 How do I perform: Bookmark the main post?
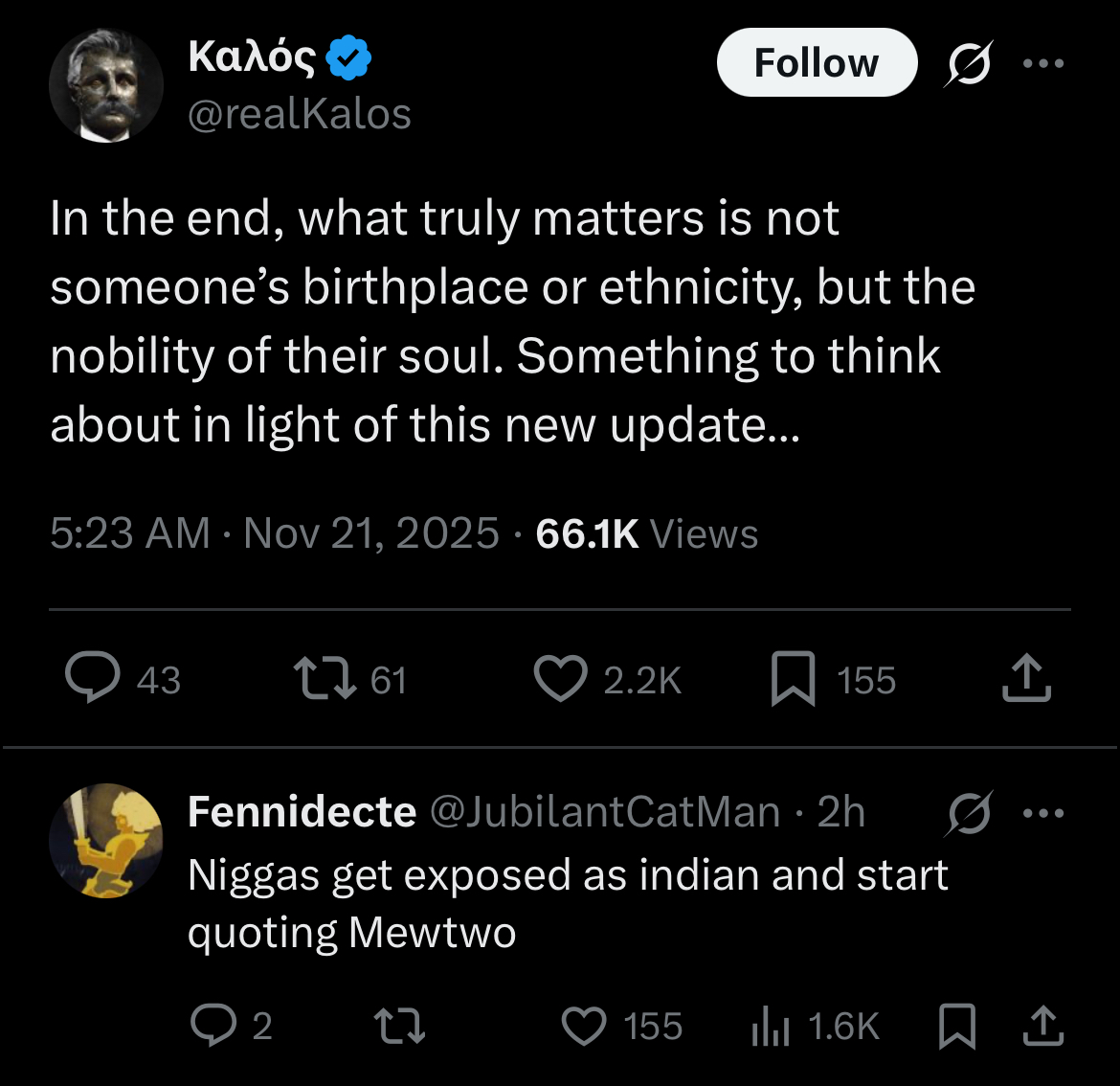click(793, 679)
